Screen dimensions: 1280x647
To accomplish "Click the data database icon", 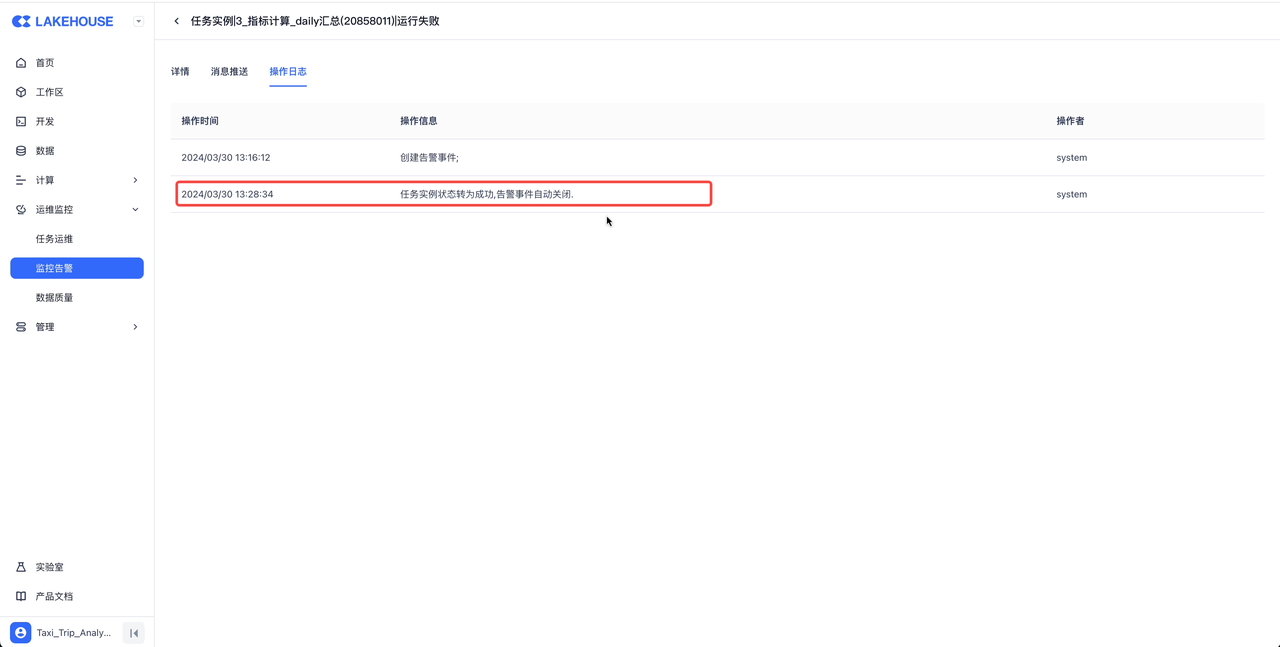I will tap(21, 151).
